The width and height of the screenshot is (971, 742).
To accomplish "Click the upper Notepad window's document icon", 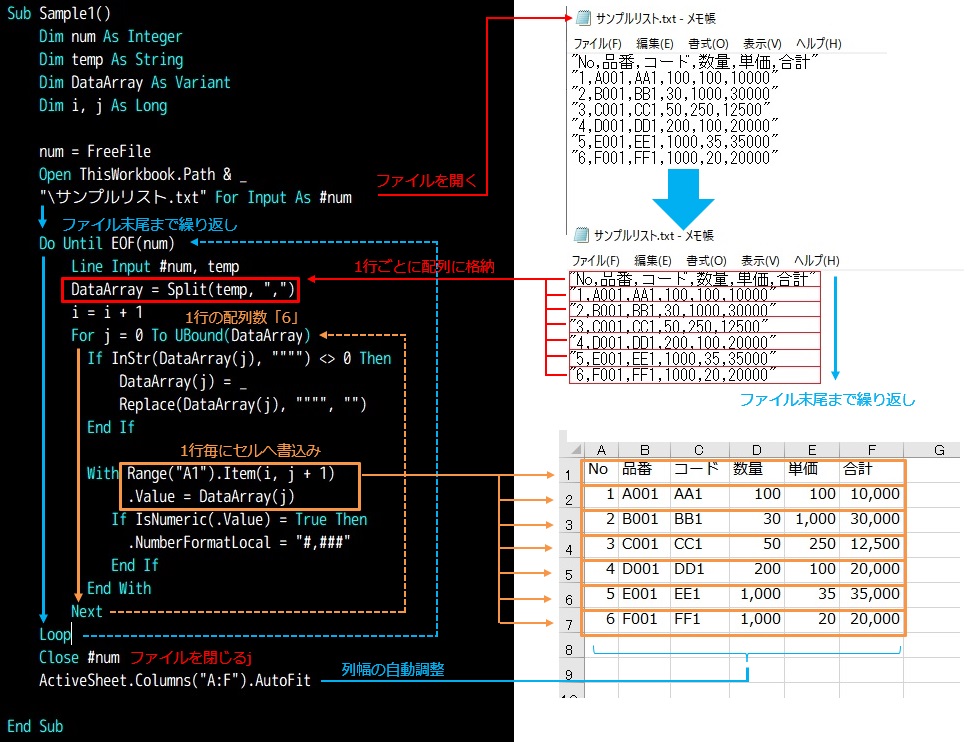I will click(583, 18).
